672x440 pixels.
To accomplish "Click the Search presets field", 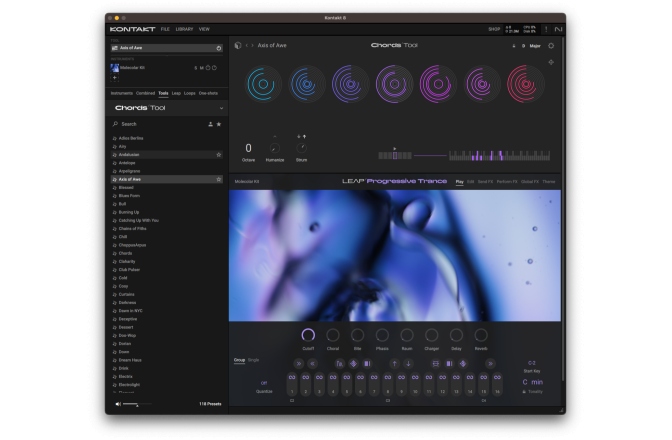I will [x=159, y=124].
